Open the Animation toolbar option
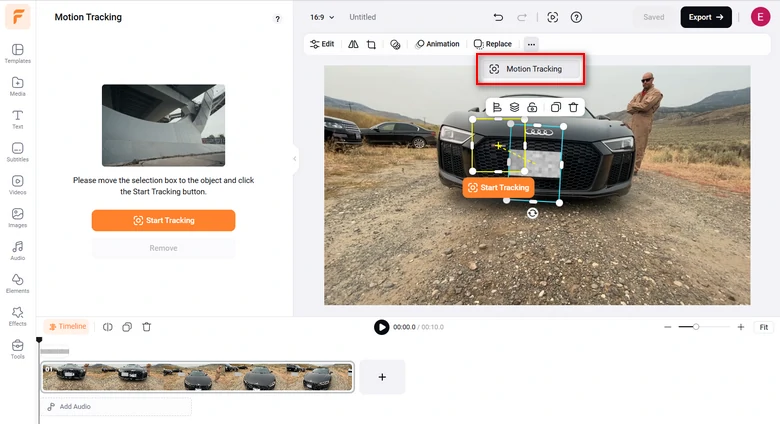The width and height of the screenshot is (780, 424). 438,44
